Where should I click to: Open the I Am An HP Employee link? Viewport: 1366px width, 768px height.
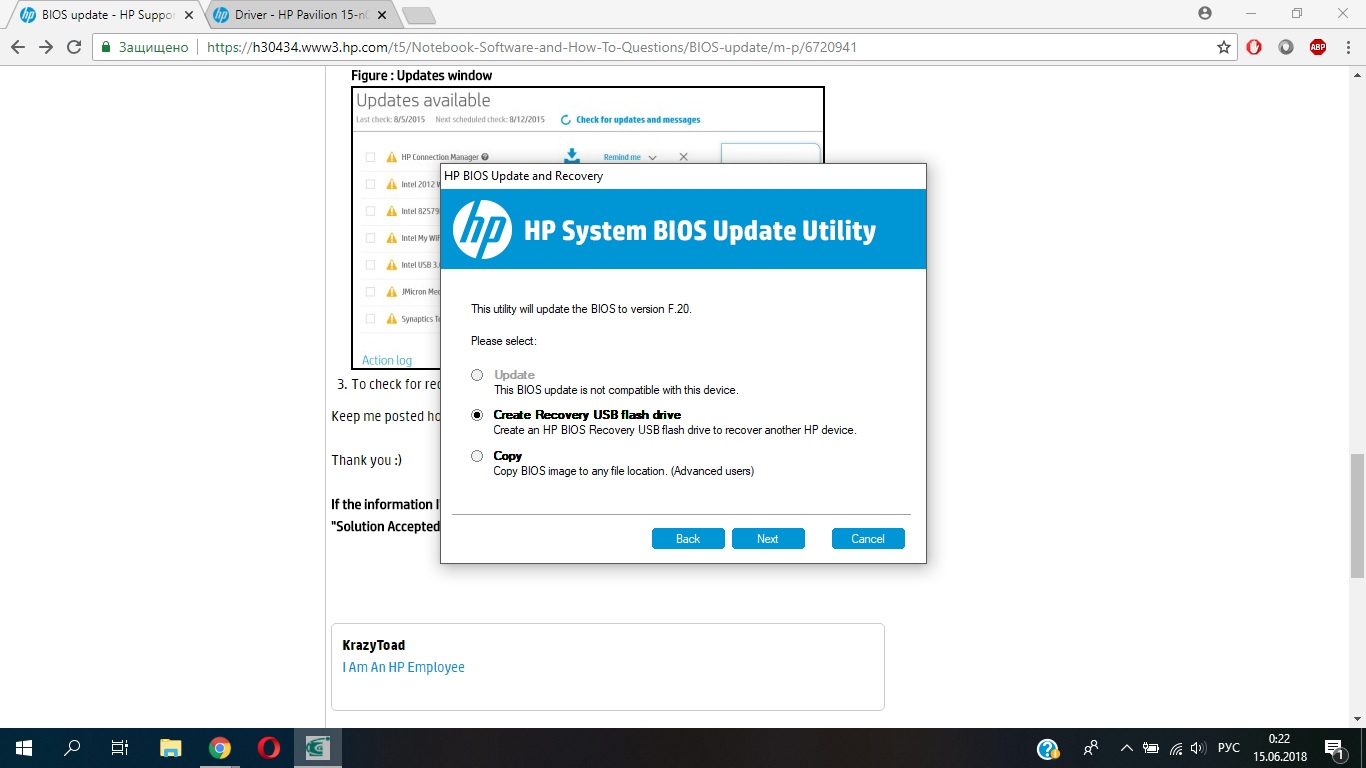(x=404, y=667)
